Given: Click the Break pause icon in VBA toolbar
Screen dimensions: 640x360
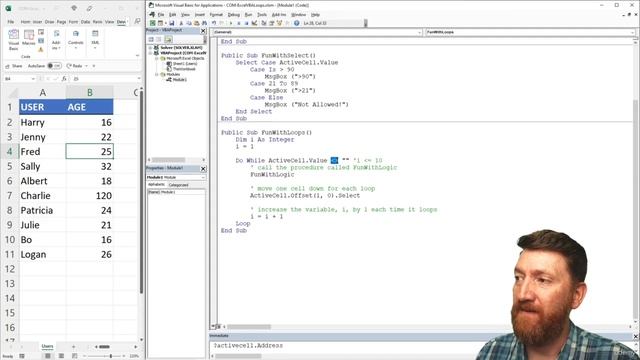Looking at the screenshot, I should 239,23.
